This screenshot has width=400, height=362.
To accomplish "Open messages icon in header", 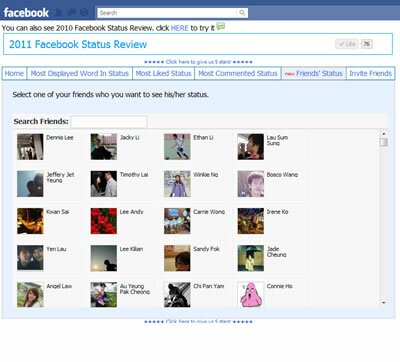I will tap(72, 13).
